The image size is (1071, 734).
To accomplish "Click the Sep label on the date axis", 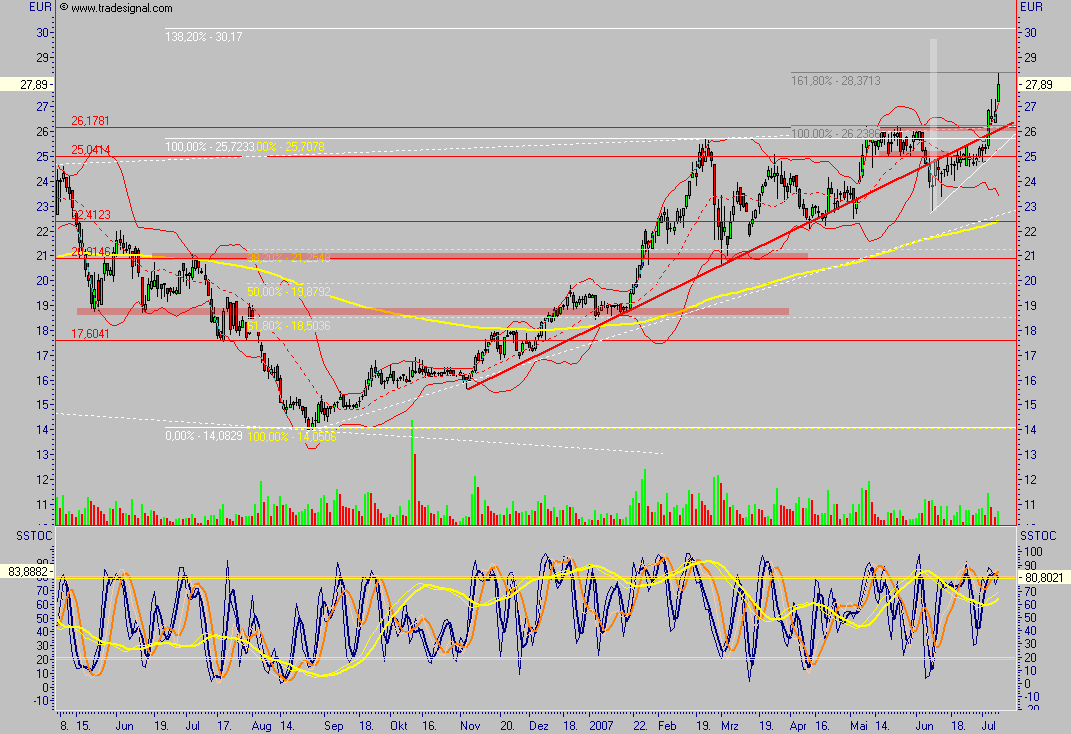I will coord(333,725).
